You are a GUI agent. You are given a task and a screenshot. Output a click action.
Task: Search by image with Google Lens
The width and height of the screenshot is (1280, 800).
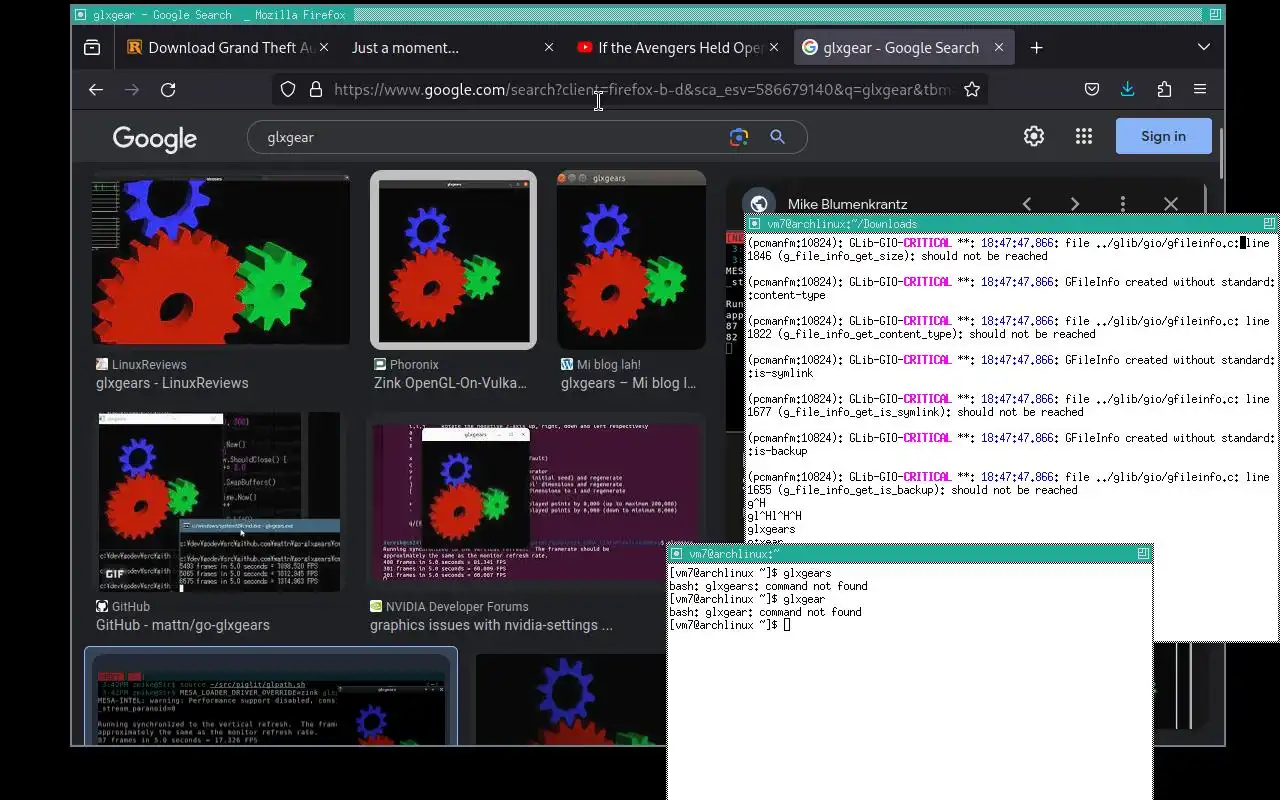pos(739,137)
